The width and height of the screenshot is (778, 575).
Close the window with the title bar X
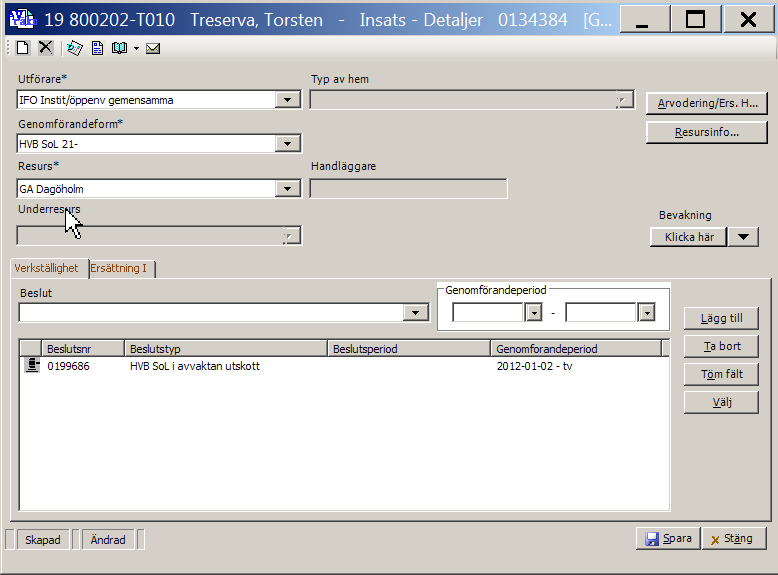(x=748, y=19)
